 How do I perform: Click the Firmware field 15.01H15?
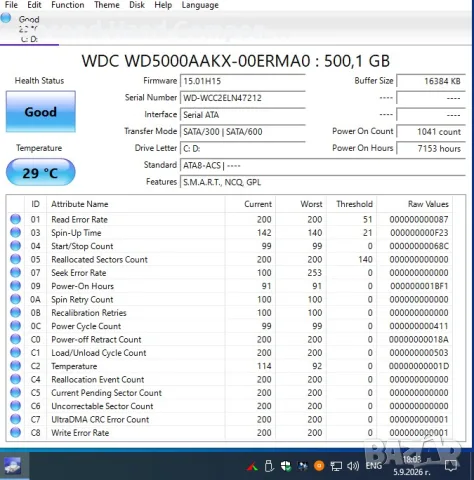click(243, 81)
